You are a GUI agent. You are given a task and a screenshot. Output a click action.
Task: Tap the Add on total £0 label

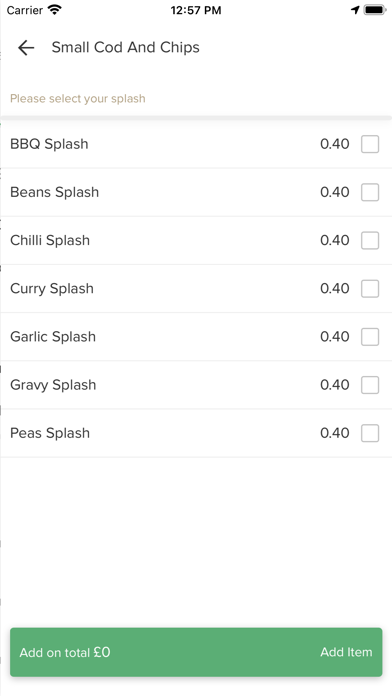coord(65,652)
